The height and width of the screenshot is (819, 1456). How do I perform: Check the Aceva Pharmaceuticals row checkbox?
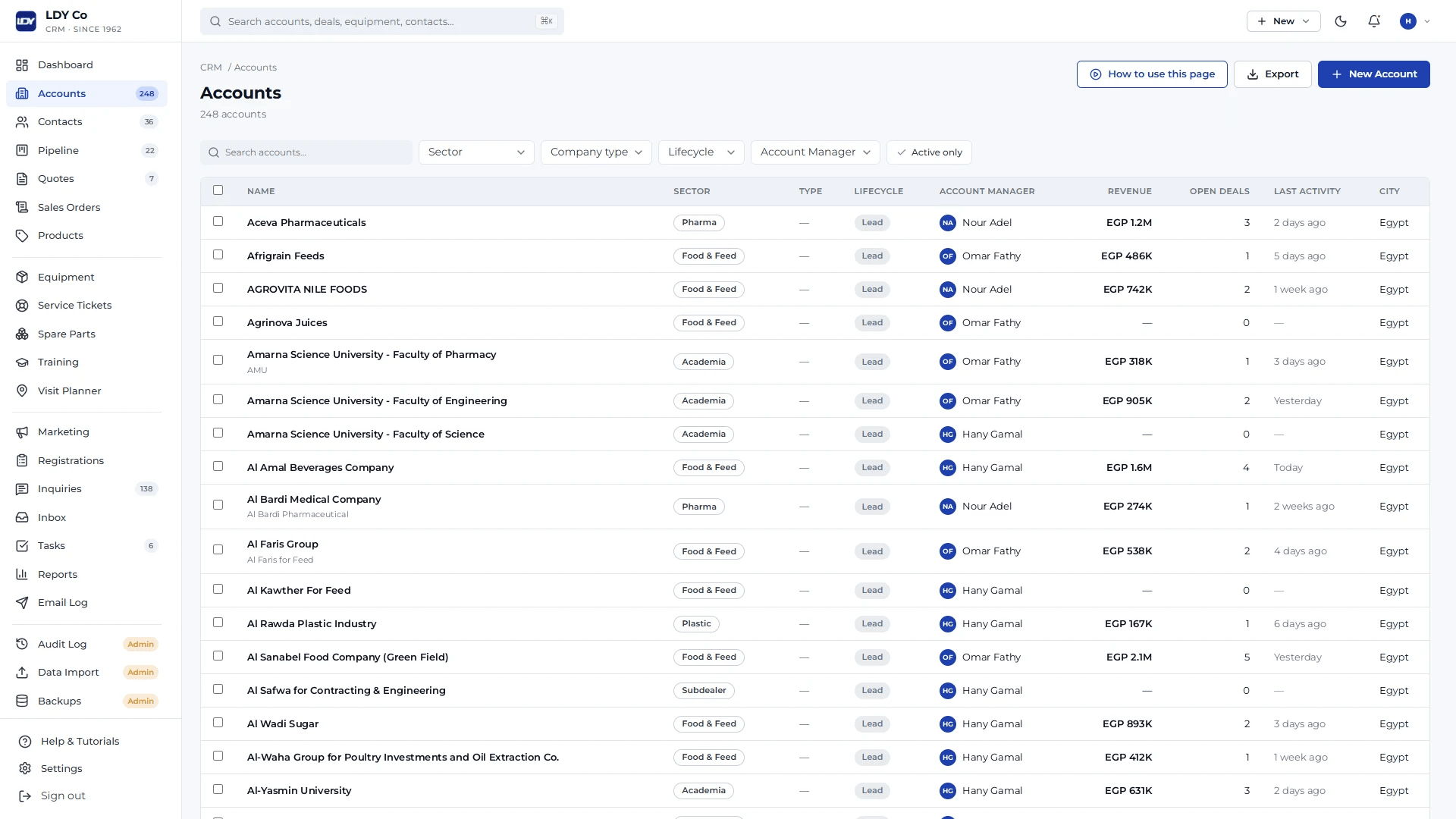point(218,221)
